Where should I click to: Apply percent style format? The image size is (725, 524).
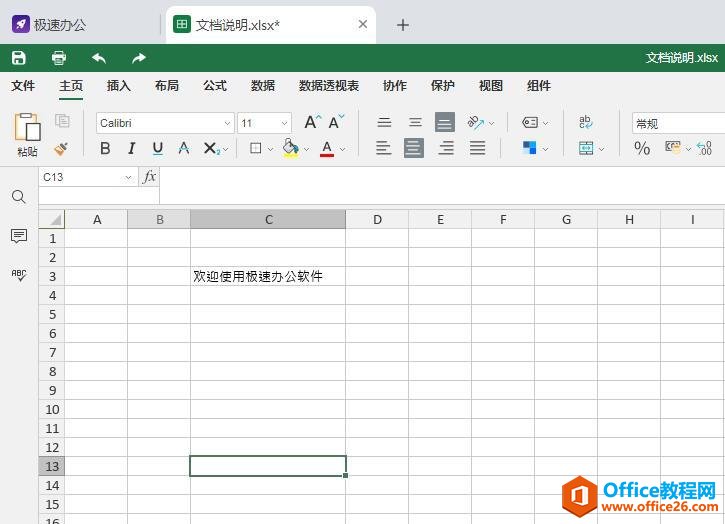642,148
